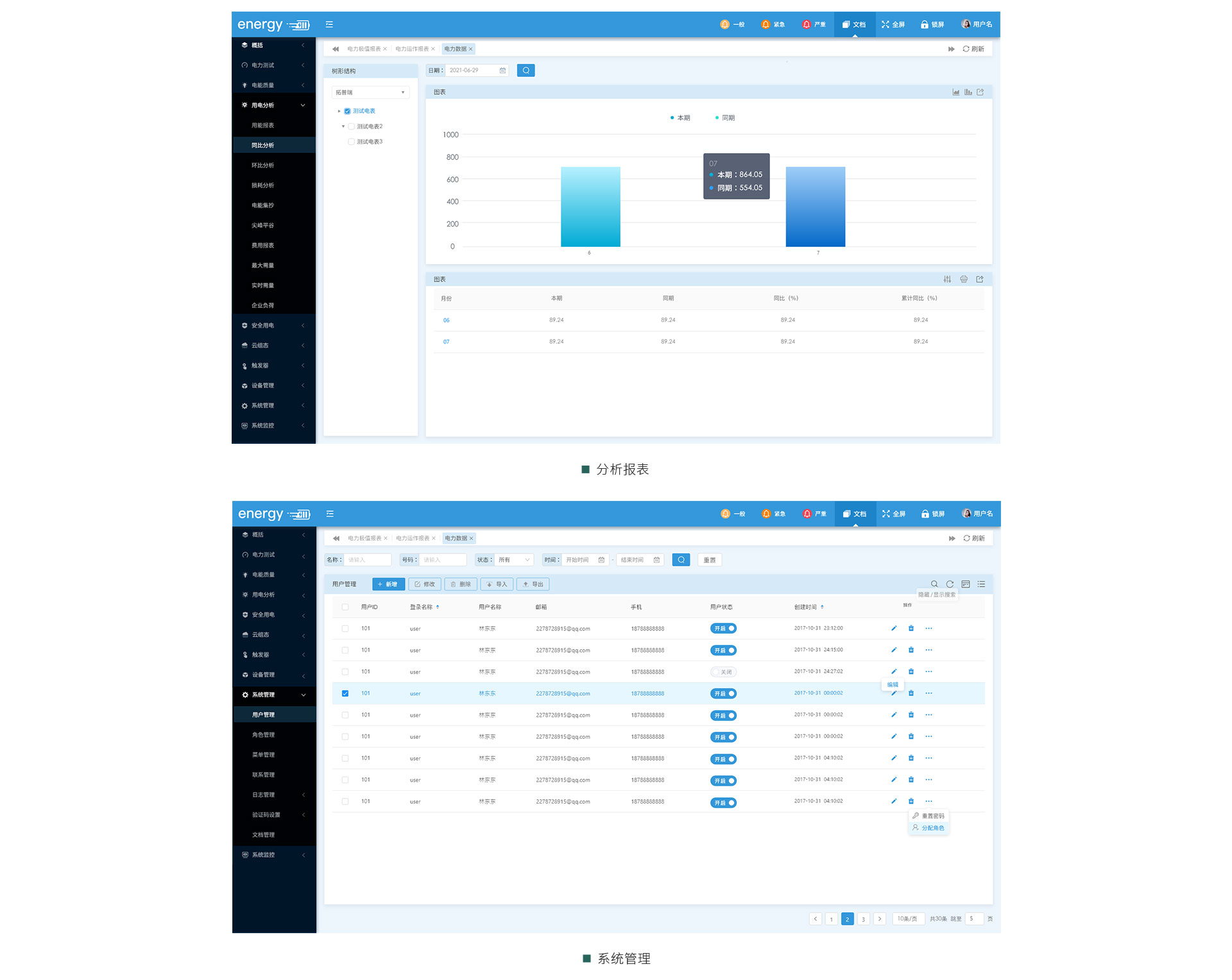Click the delete trash icon on user row
Image resolution: width=1232 pixels, height=980 pixels.
click(x=912, y=693)
